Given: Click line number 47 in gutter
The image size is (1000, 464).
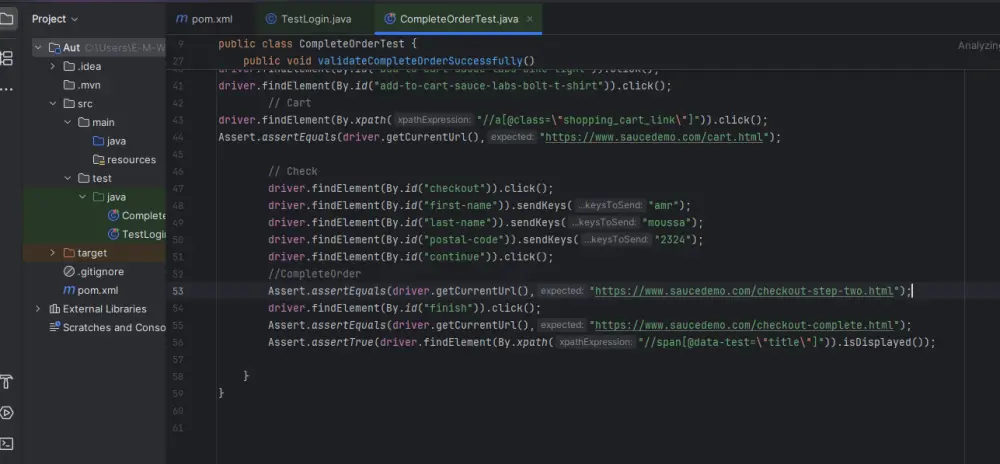Looking at the screenshot, I should (178, 189).
